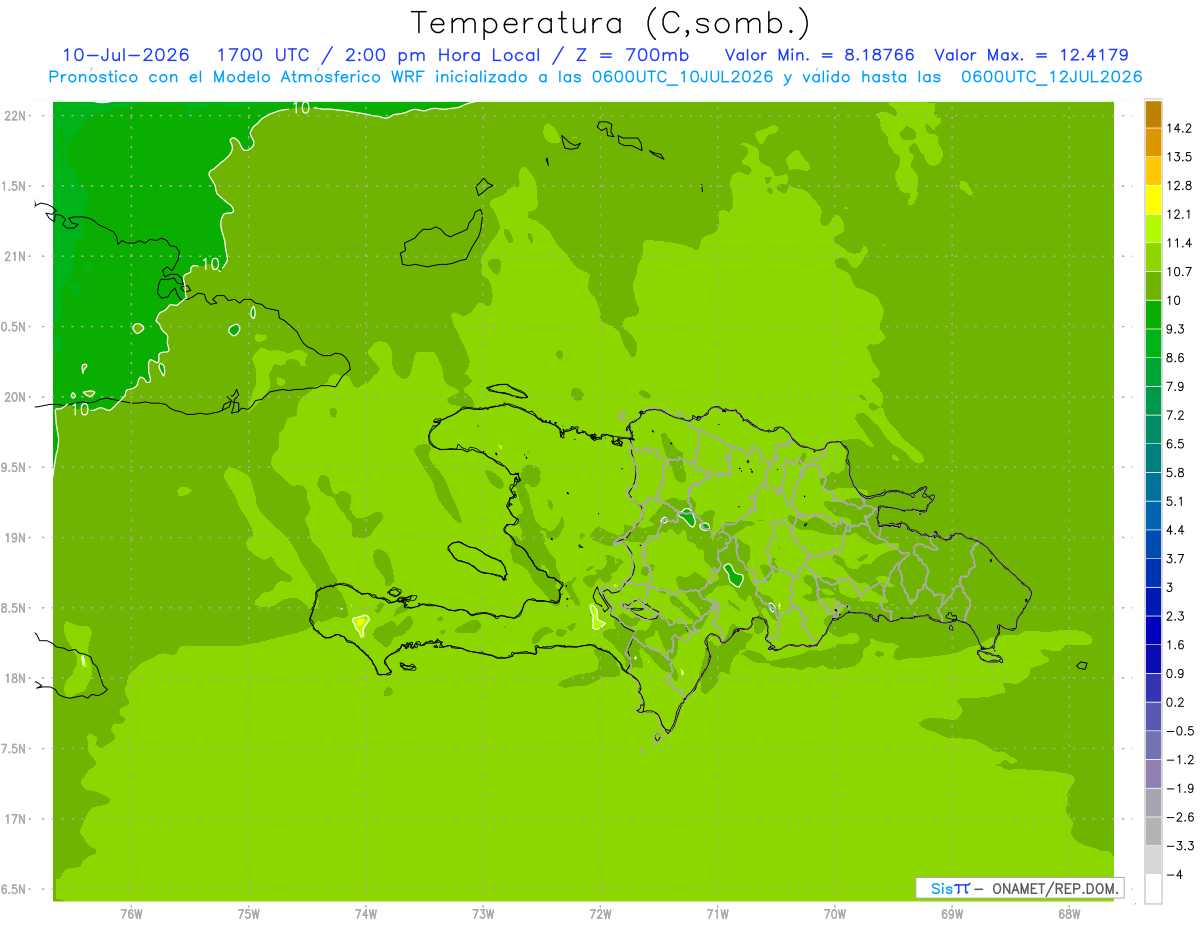Click the "69W" longitude axis label
The image size is (1200, 927).
(952, 914)
